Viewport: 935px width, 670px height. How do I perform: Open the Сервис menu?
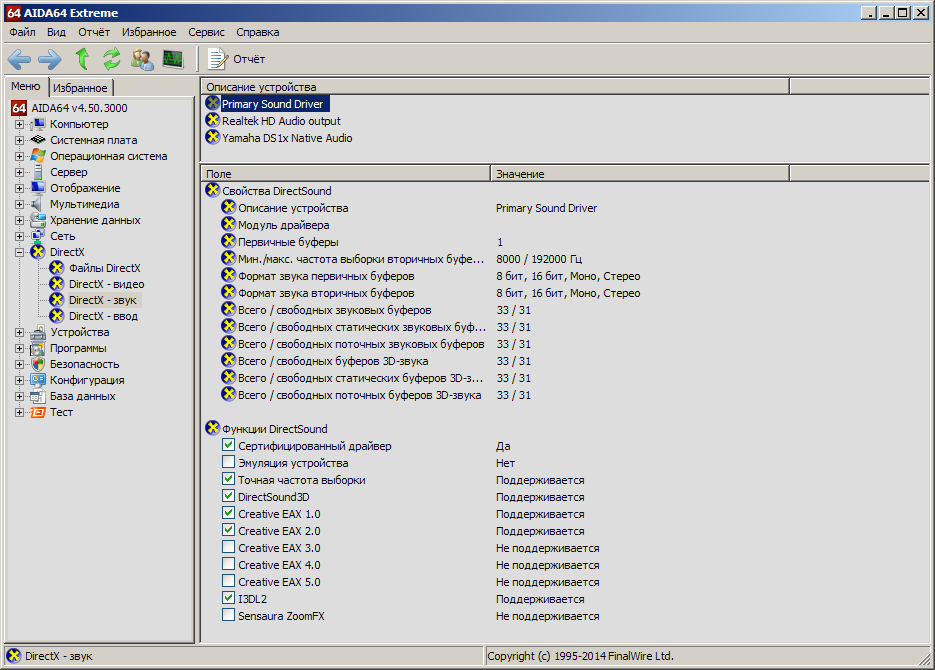coord(206,32)
